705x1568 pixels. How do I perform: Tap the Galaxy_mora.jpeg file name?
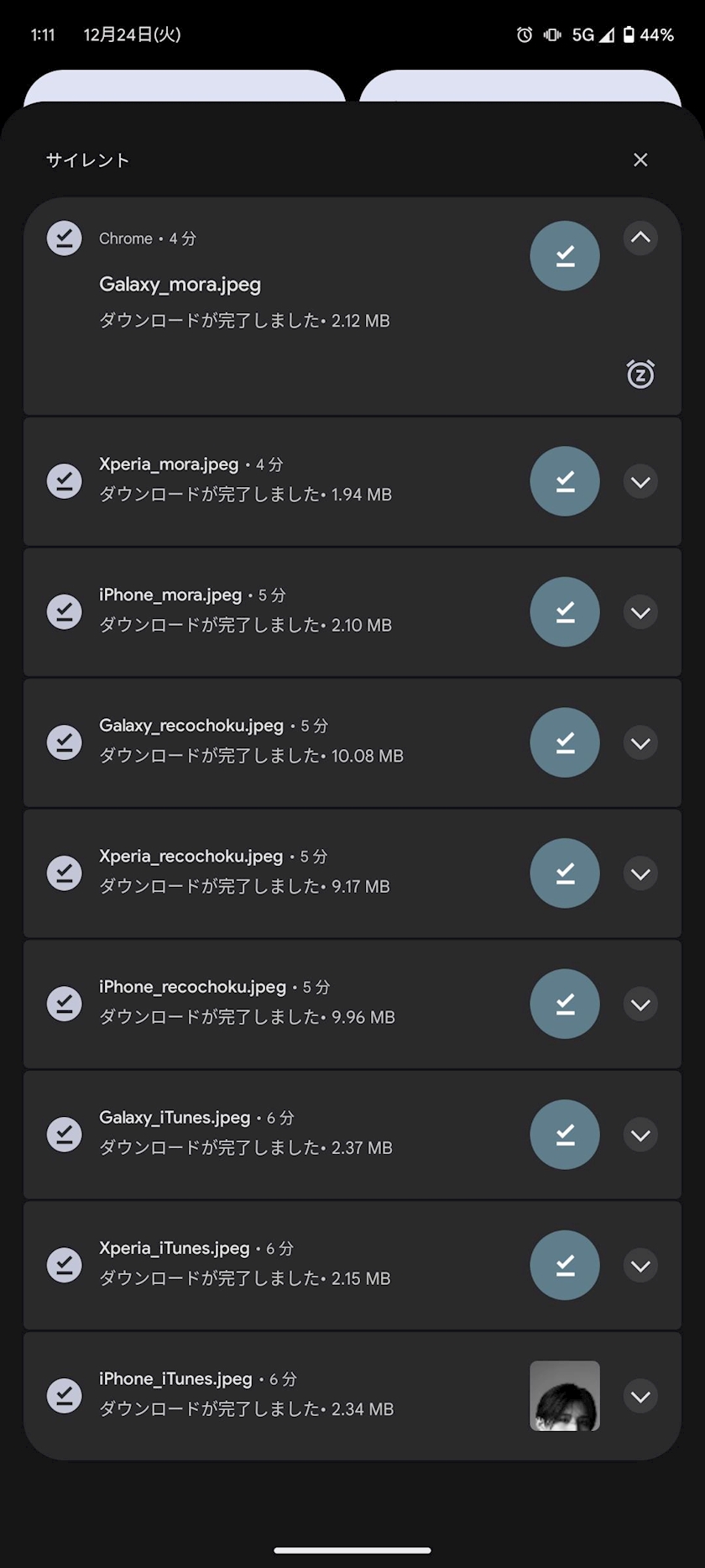(x=180, y=285)
